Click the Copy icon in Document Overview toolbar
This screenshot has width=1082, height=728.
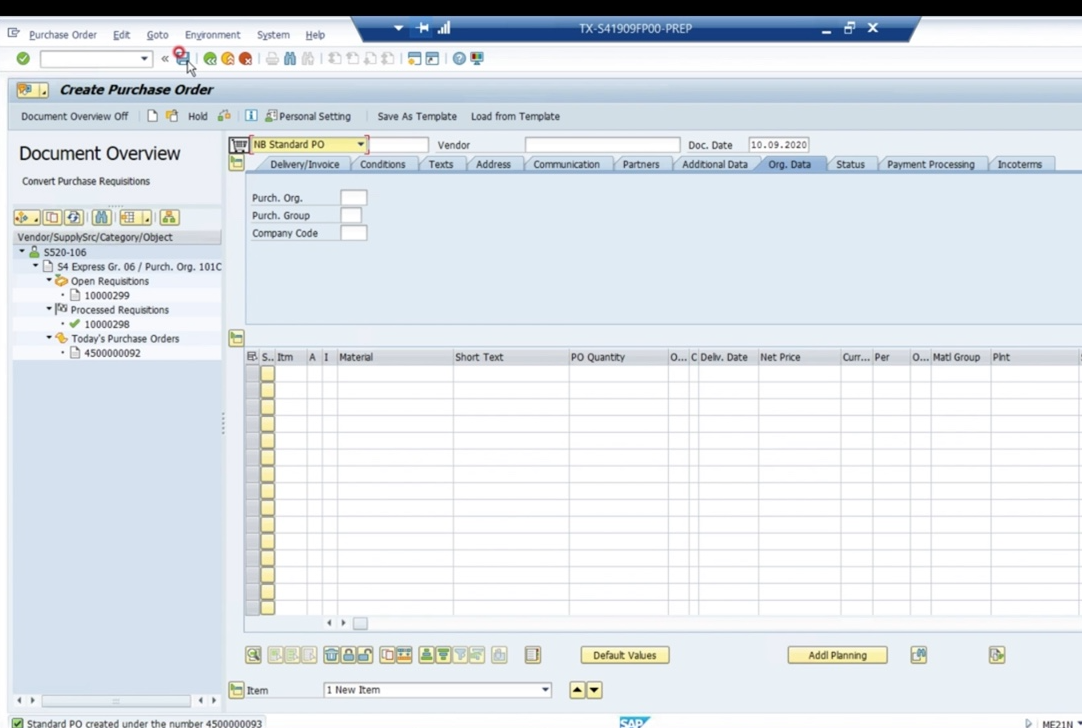tap(52, 217)
